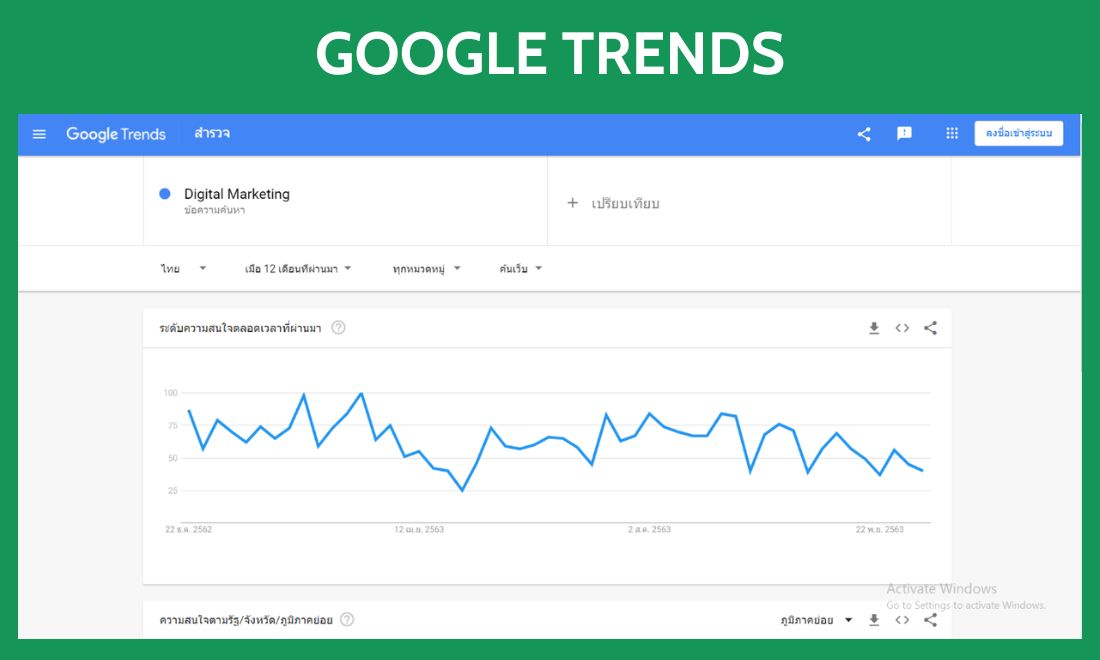Viewport: 1100px width, 660px height.
Task: Click the Google Trends logo
Action: [x=115, y=133]
